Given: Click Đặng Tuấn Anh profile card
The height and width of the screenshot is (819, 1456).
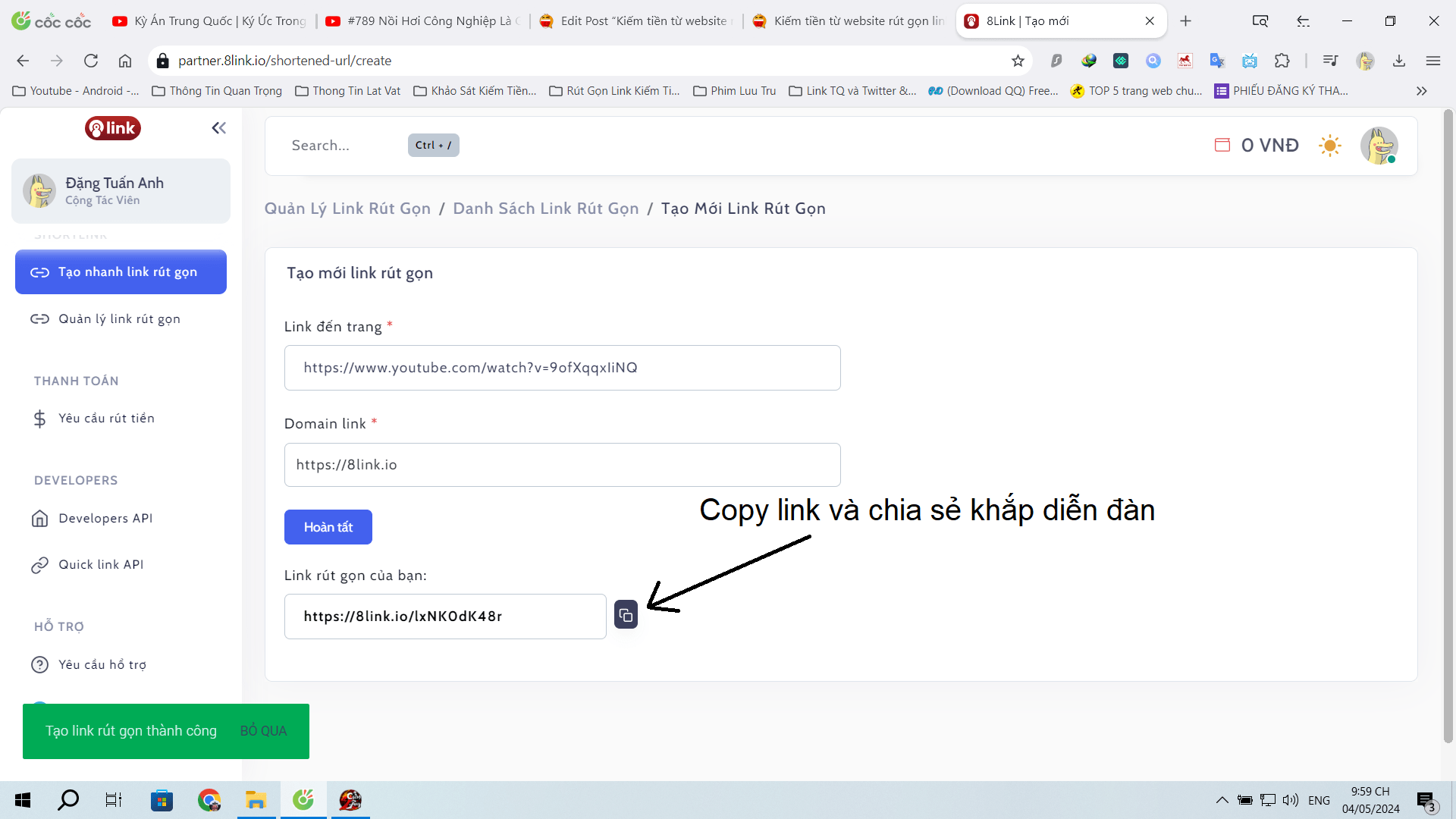Looking at the screenshot, I should pos(121,191).
